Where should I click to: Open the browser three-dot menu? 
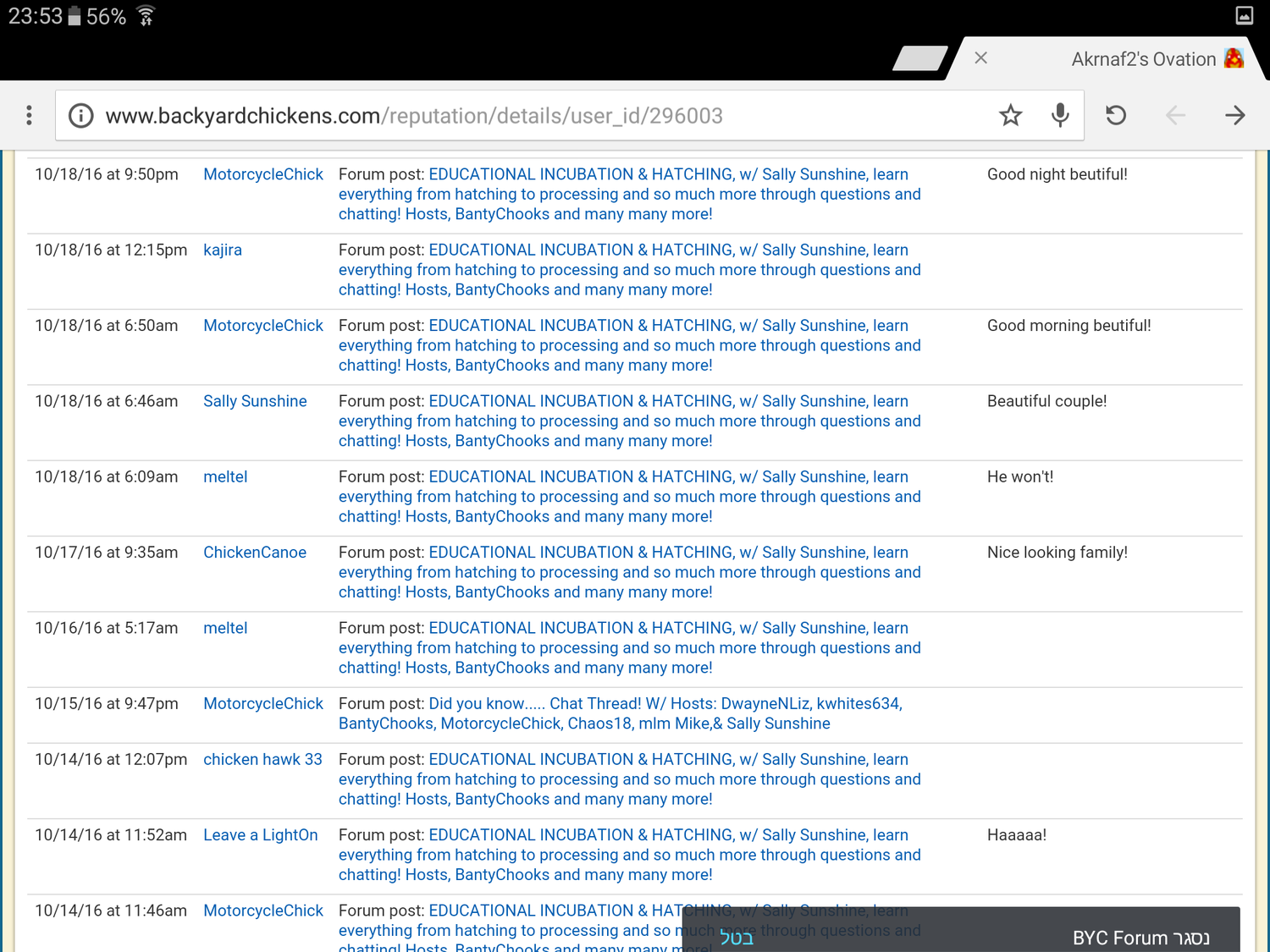[x=29, y=115]
